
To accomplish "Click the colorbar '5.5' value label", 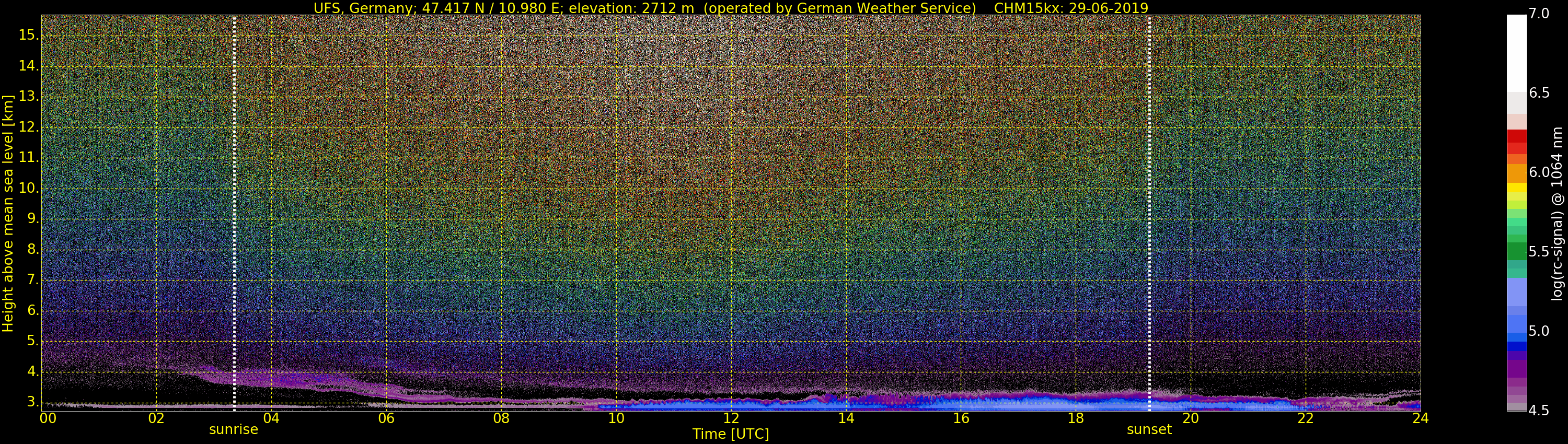I will (1539, 252).
